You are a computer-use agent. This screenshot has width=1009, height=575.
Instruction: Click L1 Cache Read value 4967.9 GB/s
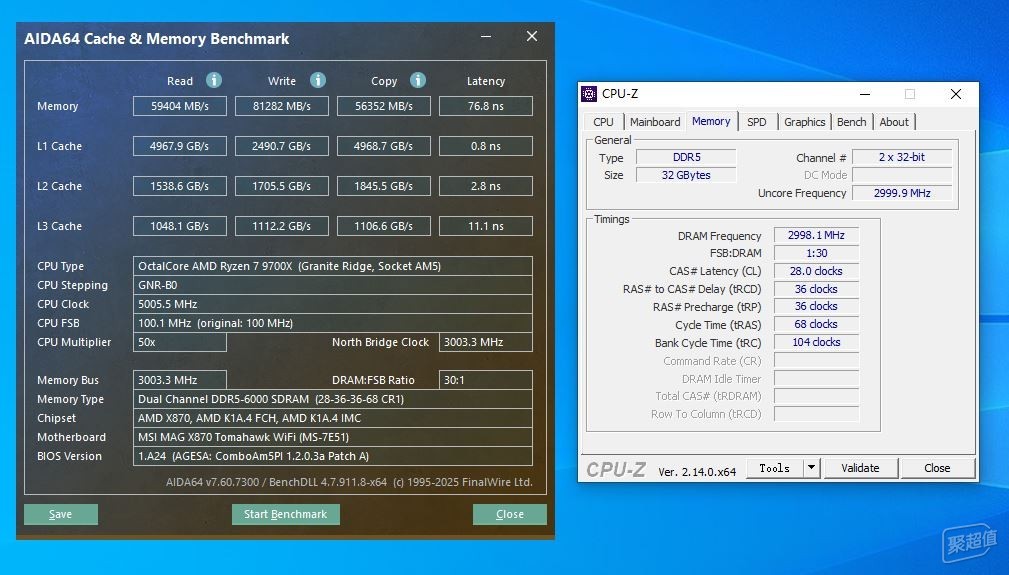coord(180,146)
